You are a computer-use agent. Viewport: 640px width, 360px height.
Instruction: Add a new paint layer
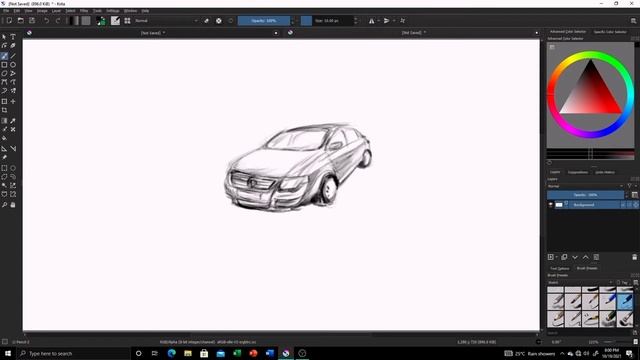tap(551, 258)
